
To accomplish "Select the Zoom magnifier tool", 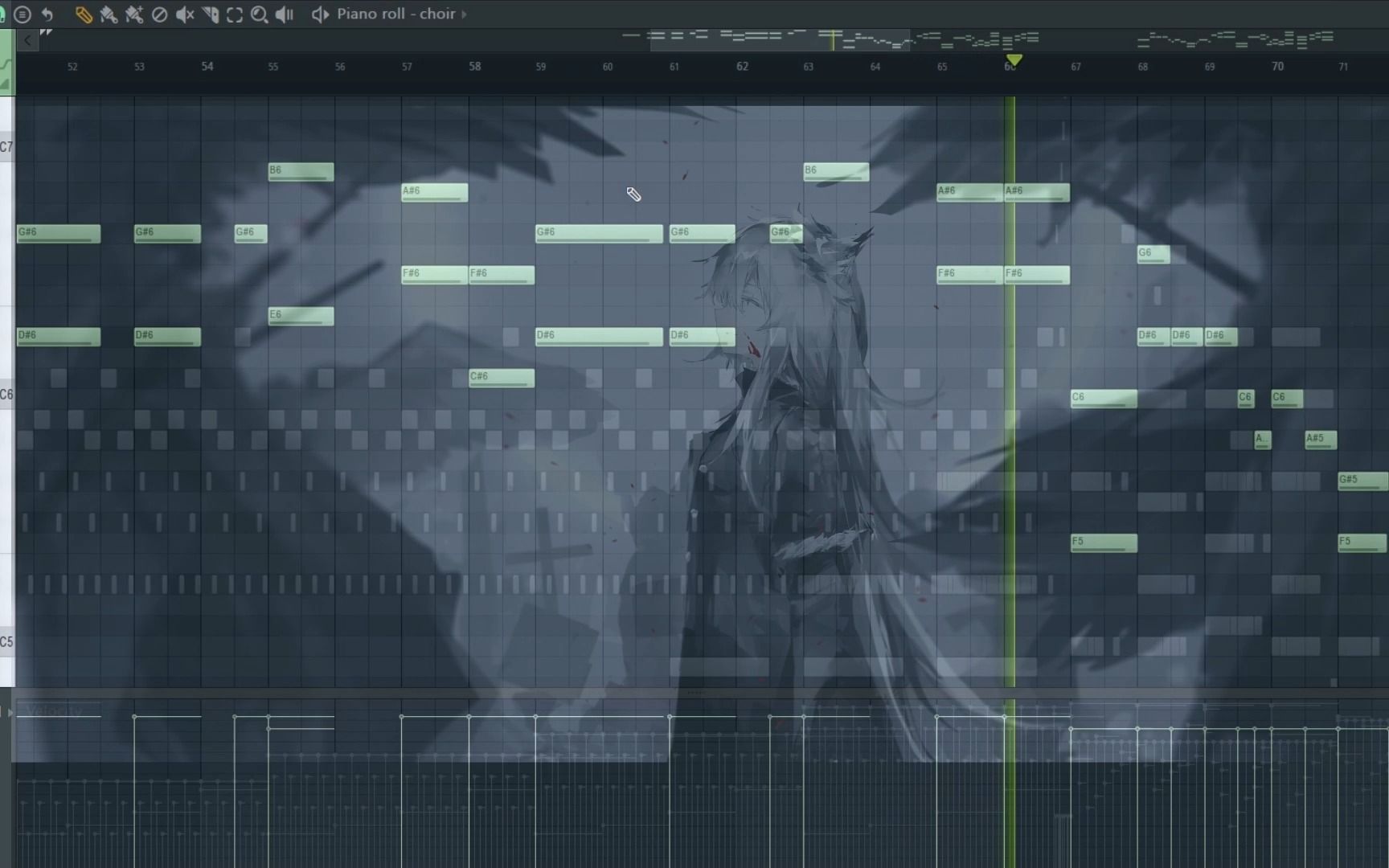I will click(x=259, y=14).
